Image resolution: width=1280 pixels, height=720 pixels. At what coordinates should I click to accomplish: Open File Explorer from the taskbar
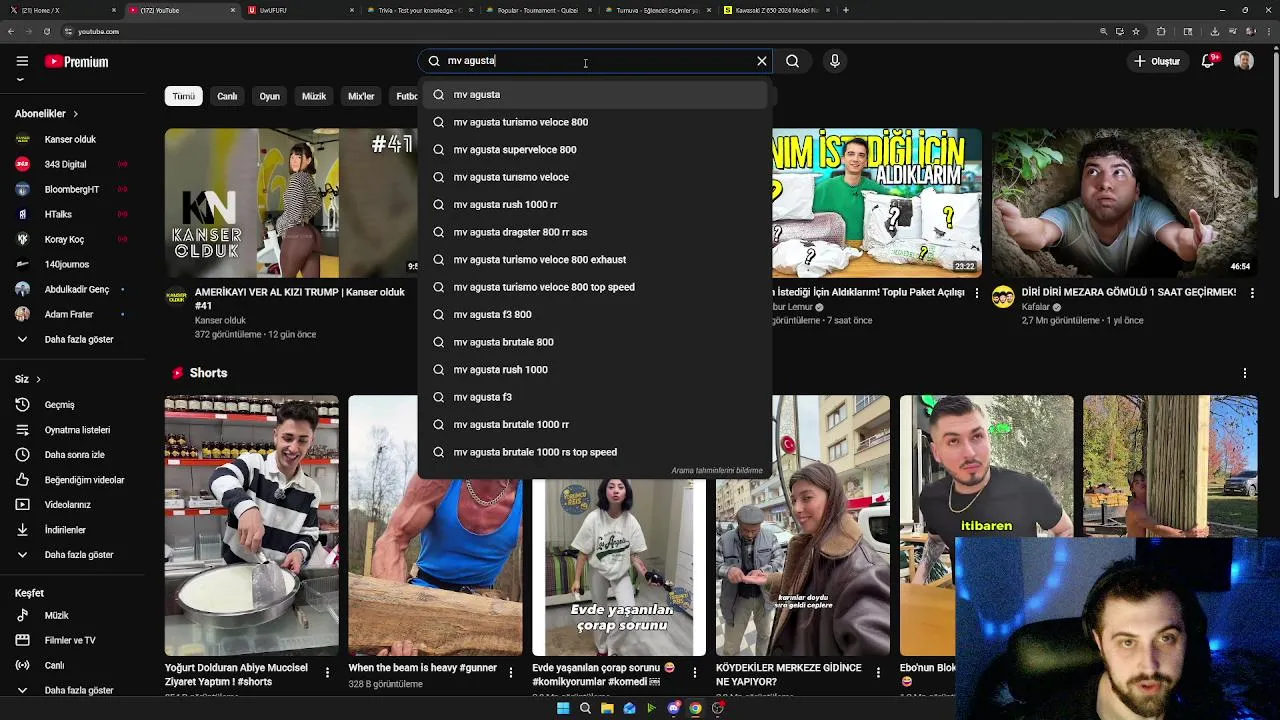coord(607,708)
